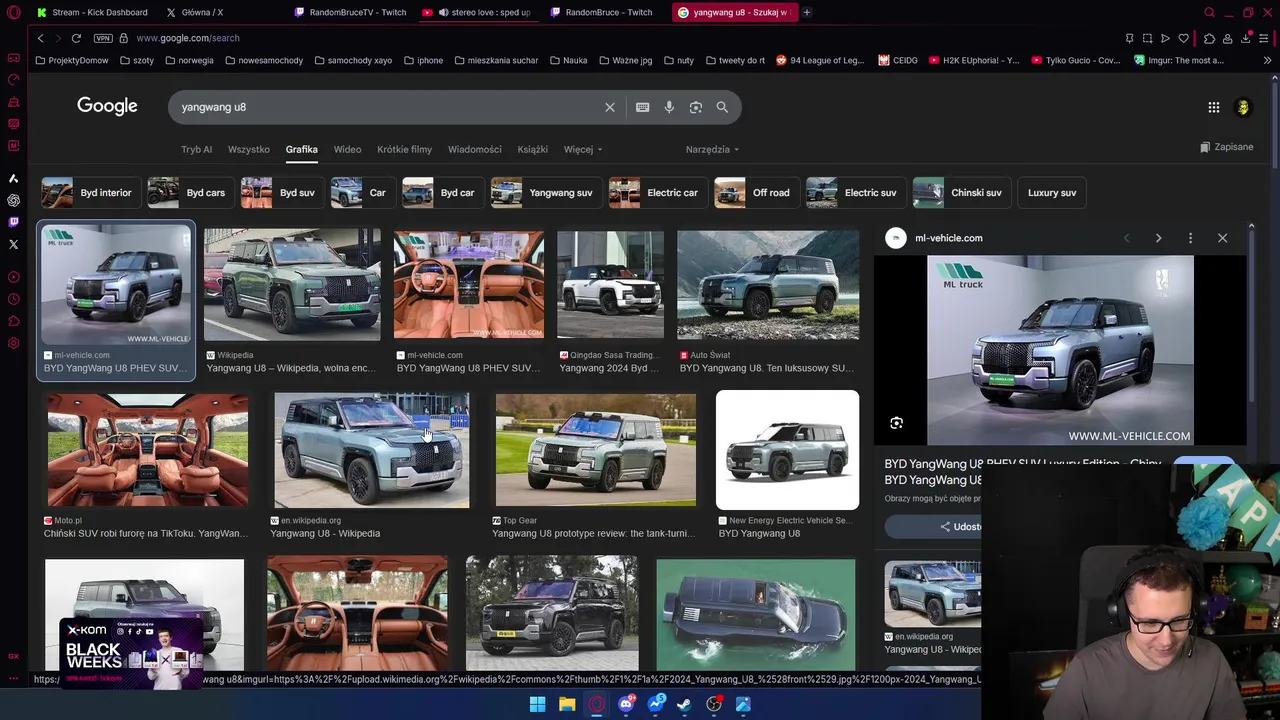Filter images by Chinski suv chip
1280x720 pixels.
click(x=960, y=192)
